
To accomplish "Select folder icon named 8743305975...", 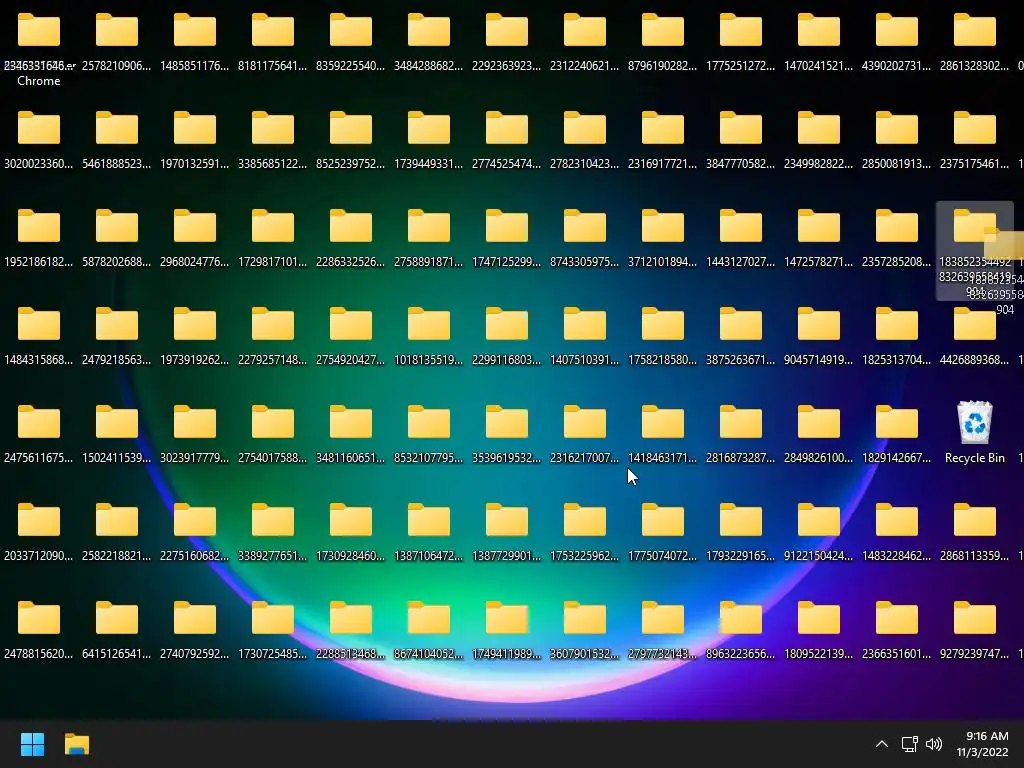I will coord(585,227).
